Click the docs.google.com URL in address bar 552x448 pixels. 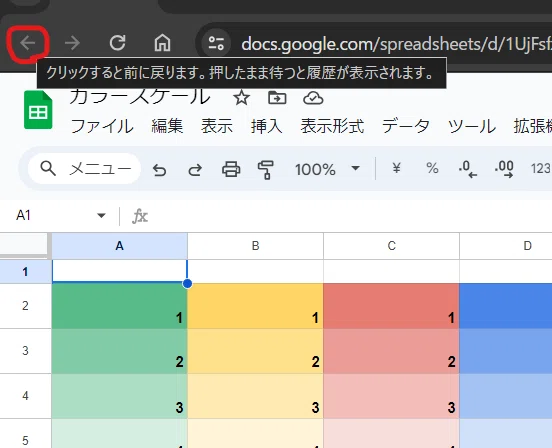(396, 44)
